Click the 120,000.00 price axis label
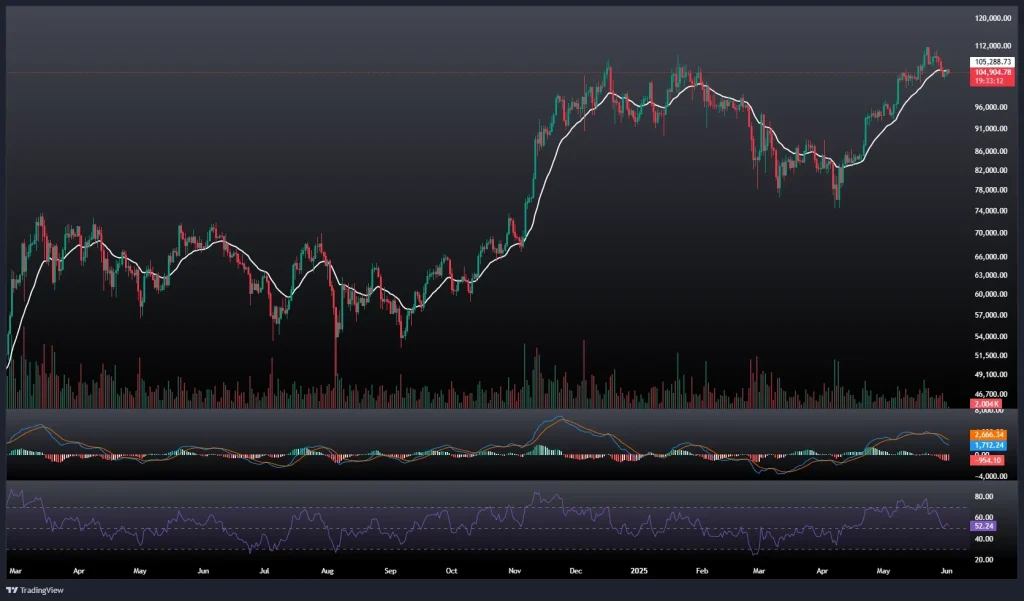Image resolution: width=1024 pixels, height=601 pixels. click(992, 19)
